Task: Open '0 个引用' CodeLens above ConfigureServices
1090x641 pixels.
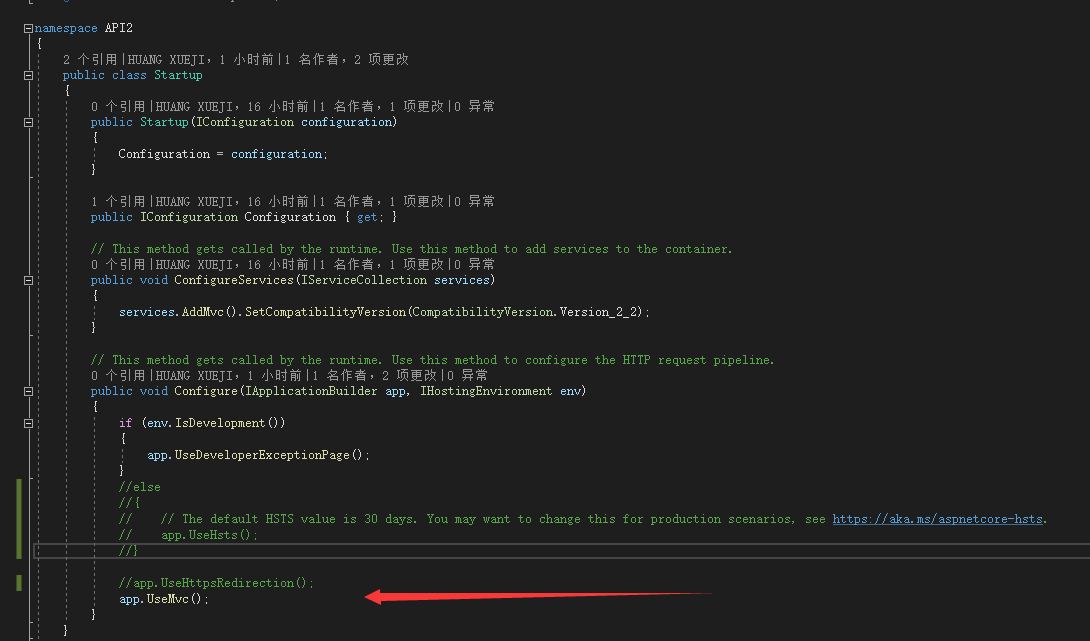Action: tap(117, 265)
